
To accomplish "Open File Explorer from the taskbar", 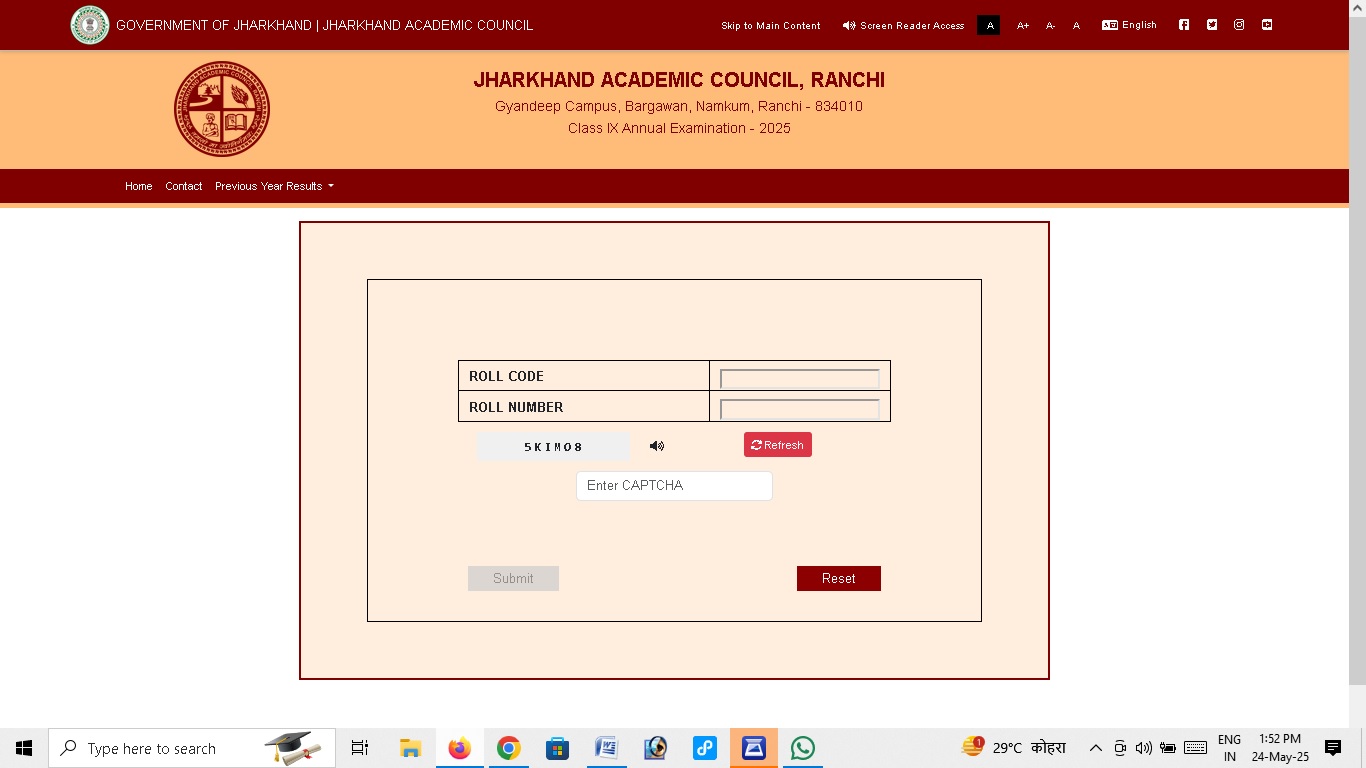I will [x=411, y=748].
